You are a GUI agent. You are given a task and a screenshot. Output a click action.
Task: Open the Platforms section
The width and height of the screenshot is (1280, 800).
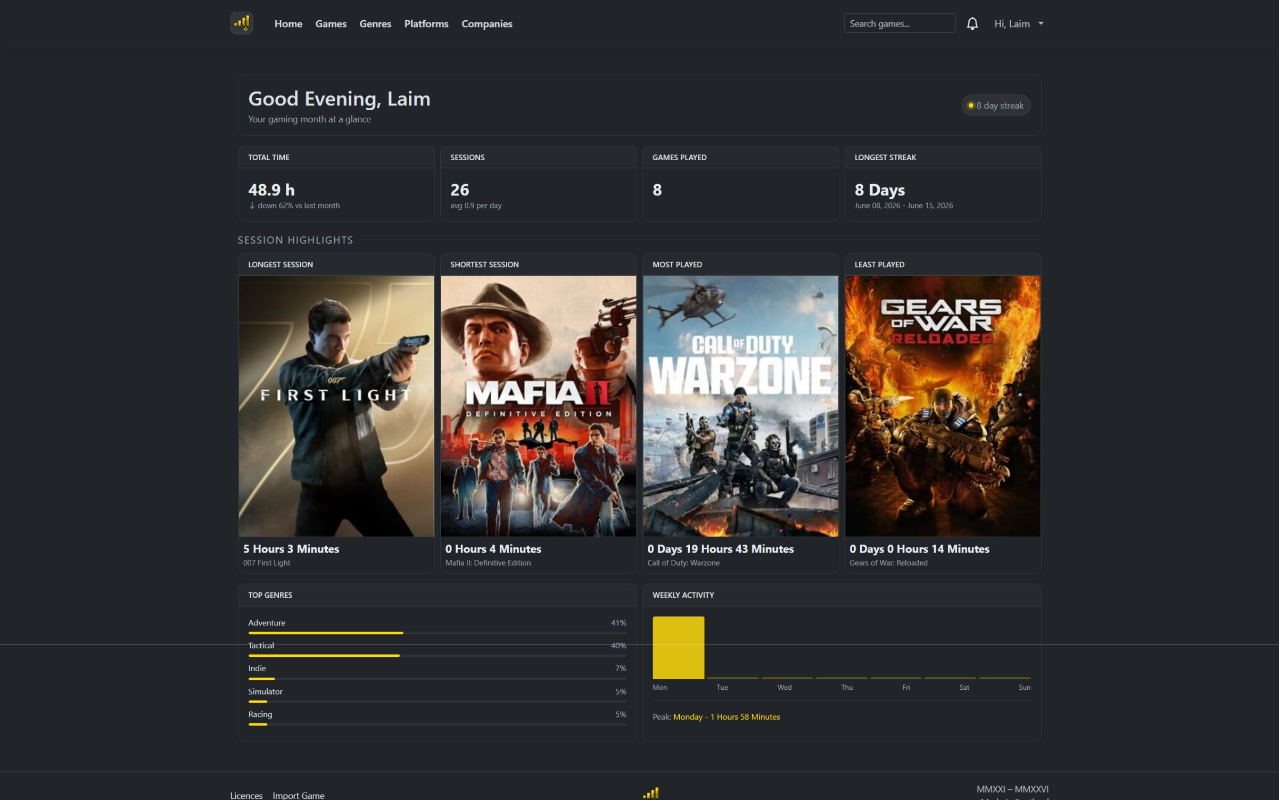tap(426, 24)
